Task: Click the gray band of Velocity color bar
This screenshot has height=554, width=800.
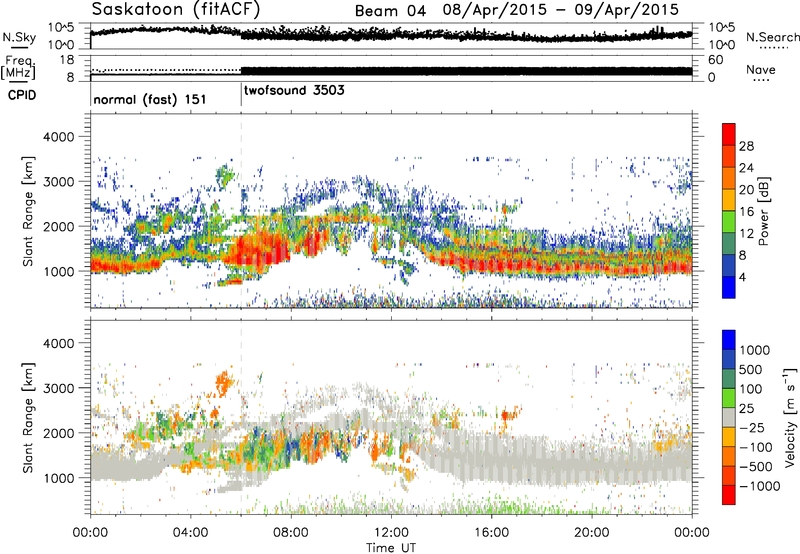Action: point(729,417)
